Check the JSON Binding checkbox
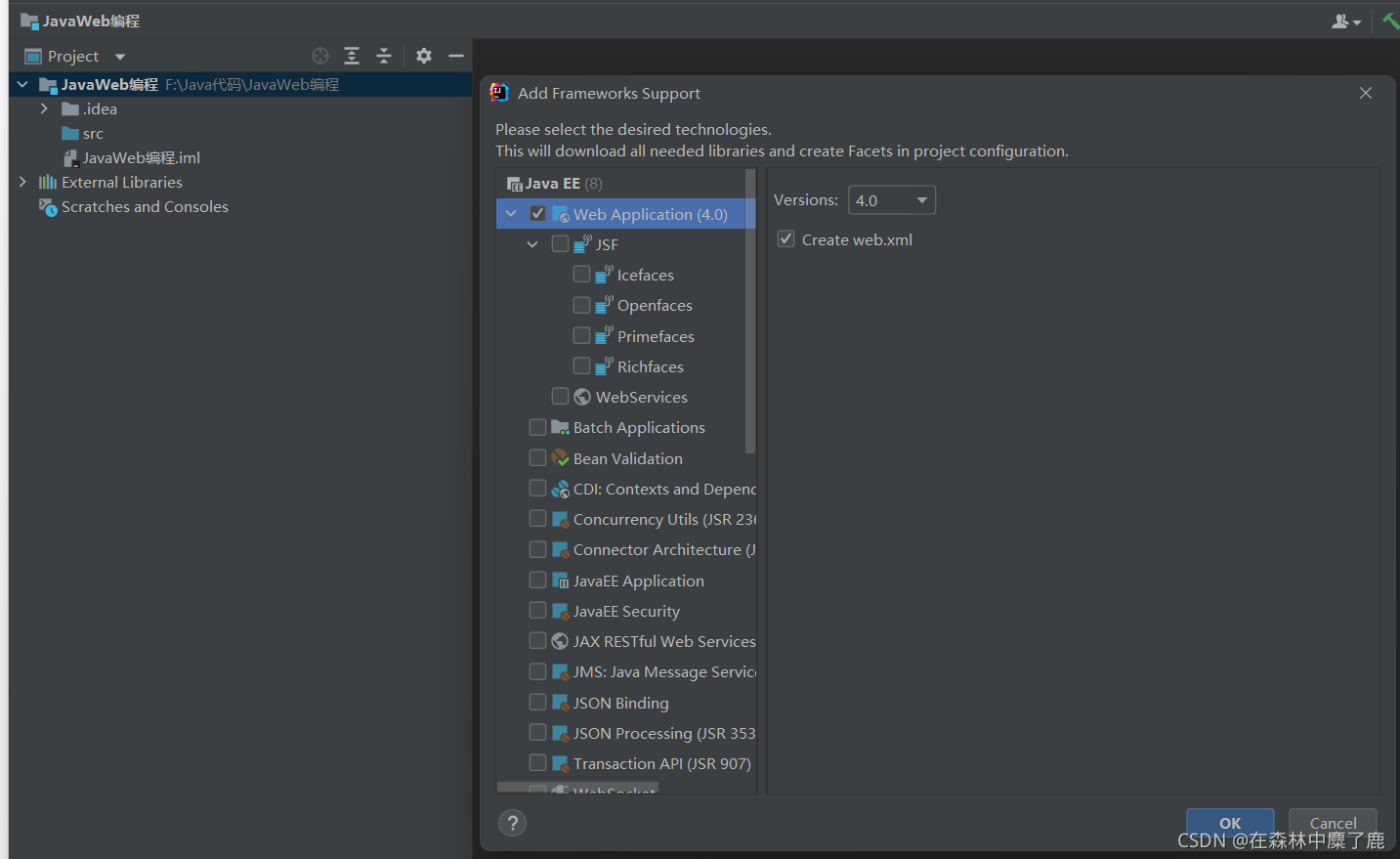Viewport: 1400px width, 859px height. (x=537, y=702)
